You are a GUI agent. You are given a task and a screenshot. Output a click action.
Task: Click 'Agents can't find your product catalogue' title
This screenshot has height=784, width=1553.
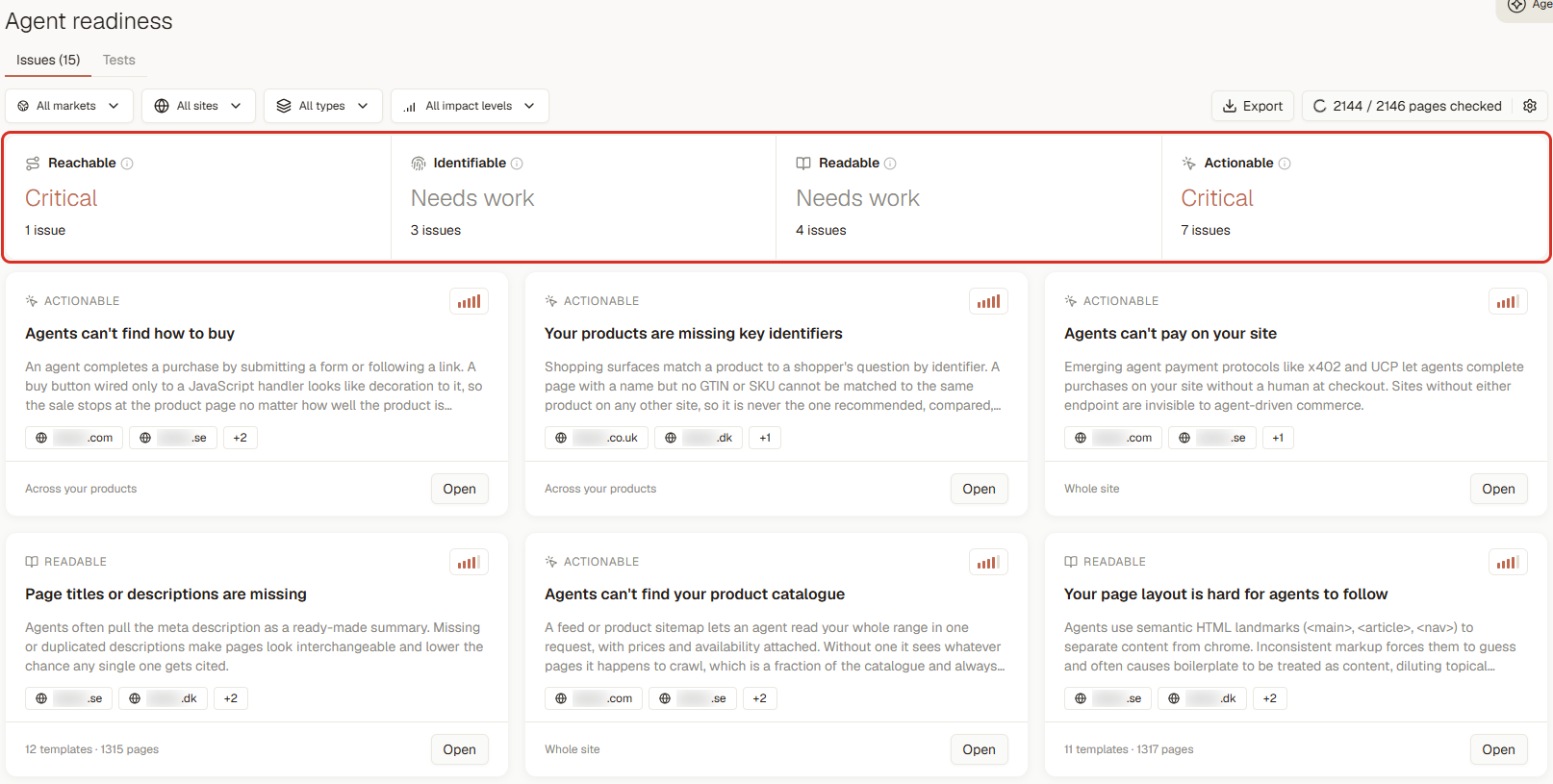695,594
